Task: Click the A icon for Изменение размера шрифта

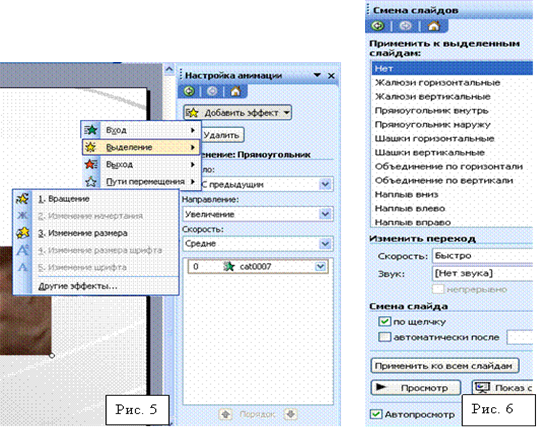Action: click(22, 250)
